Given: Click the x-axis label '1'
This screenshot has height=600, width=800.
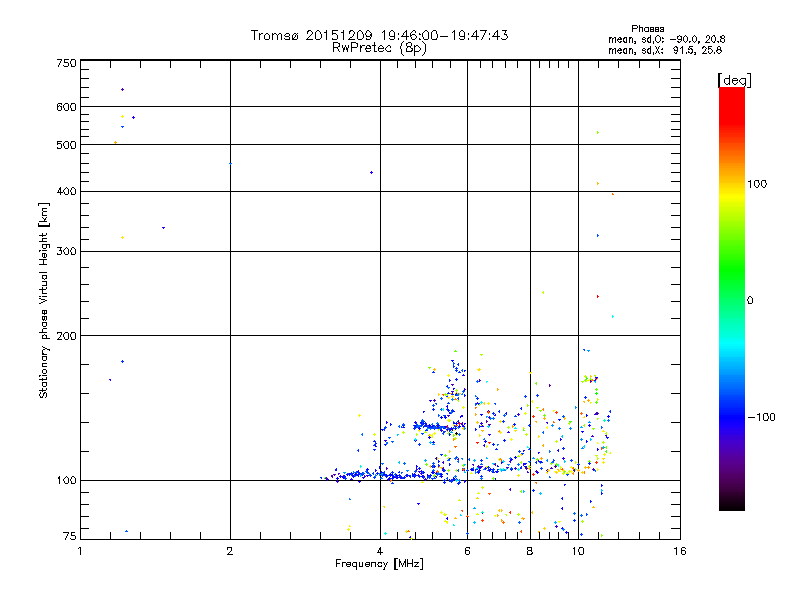Looking at the screenshot, I should pos(80,551).
